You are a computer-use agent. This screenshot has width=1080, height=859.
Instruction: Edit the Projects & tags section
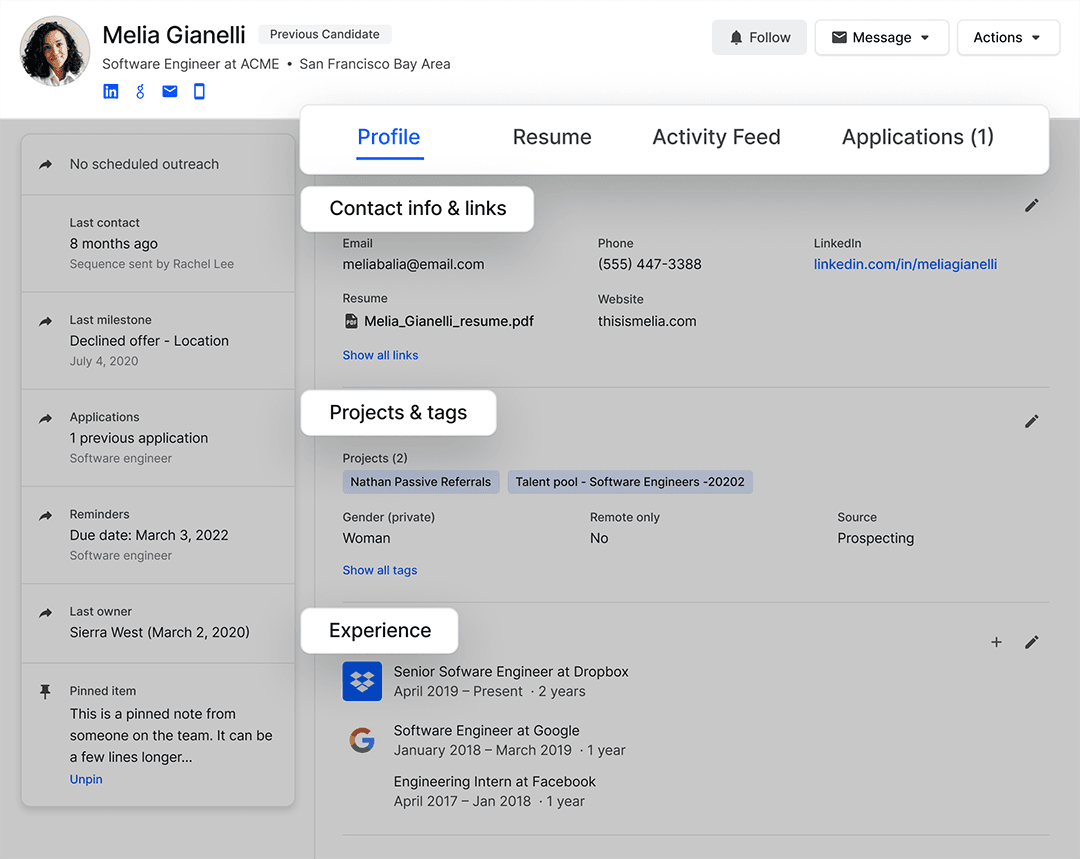(1031, 422)
